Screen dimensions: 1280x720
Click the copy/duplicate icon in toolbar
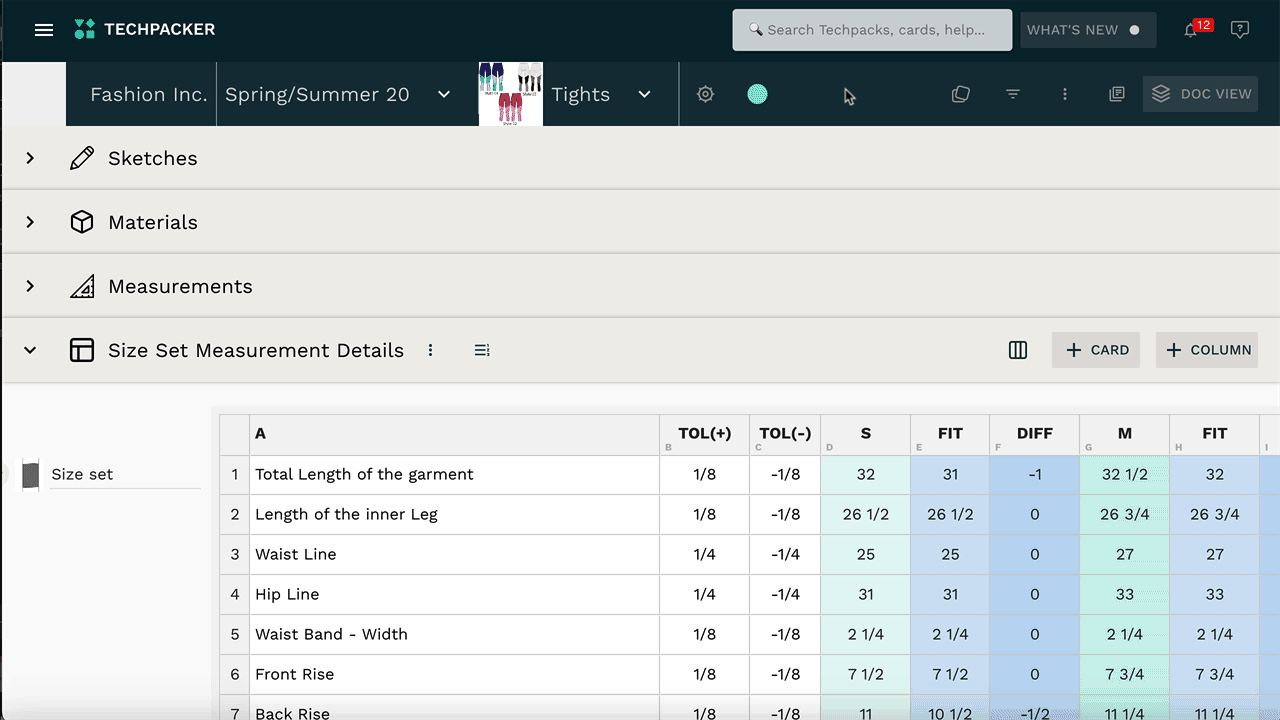tap(960, 94)
